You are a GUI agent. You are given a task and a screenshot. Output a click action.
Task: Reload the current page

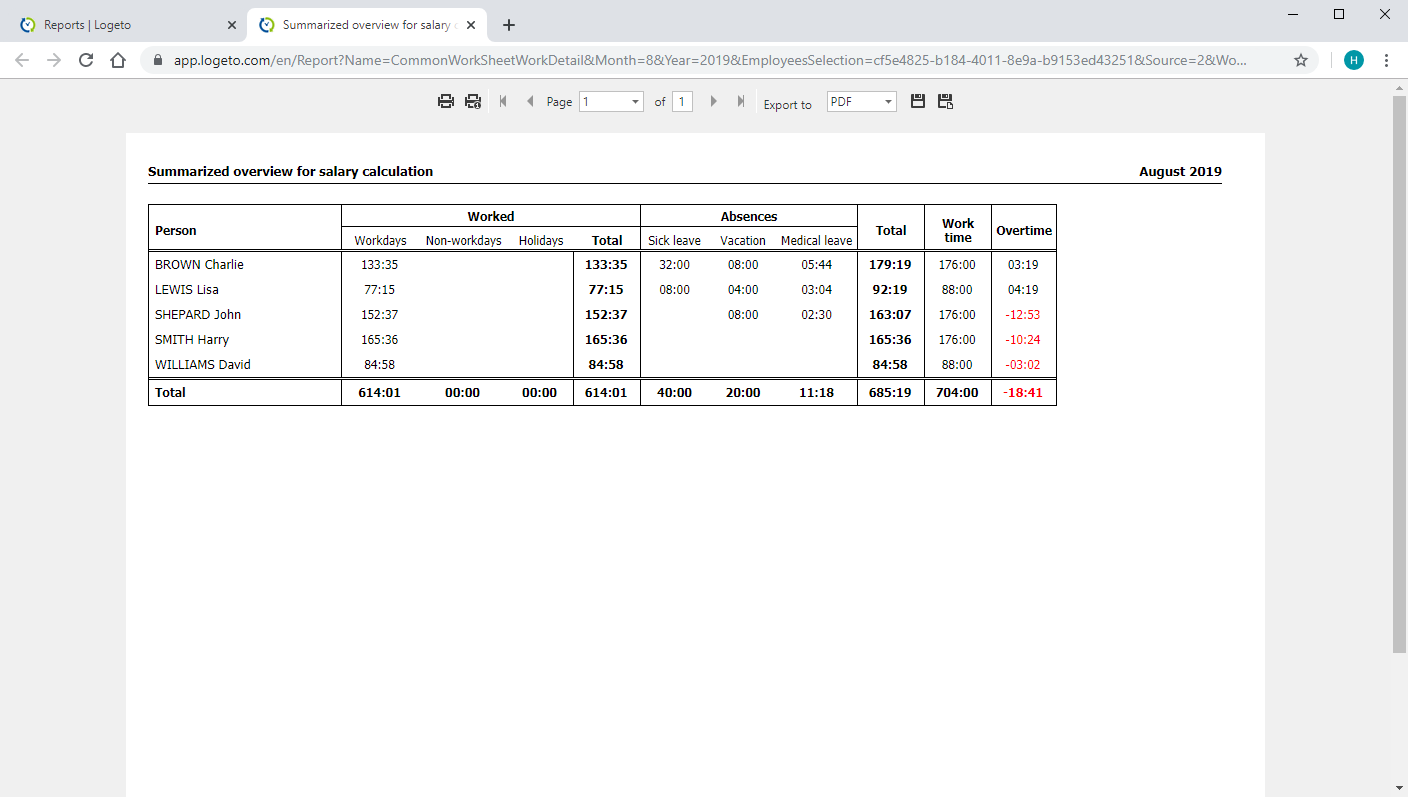click(86, 60)
